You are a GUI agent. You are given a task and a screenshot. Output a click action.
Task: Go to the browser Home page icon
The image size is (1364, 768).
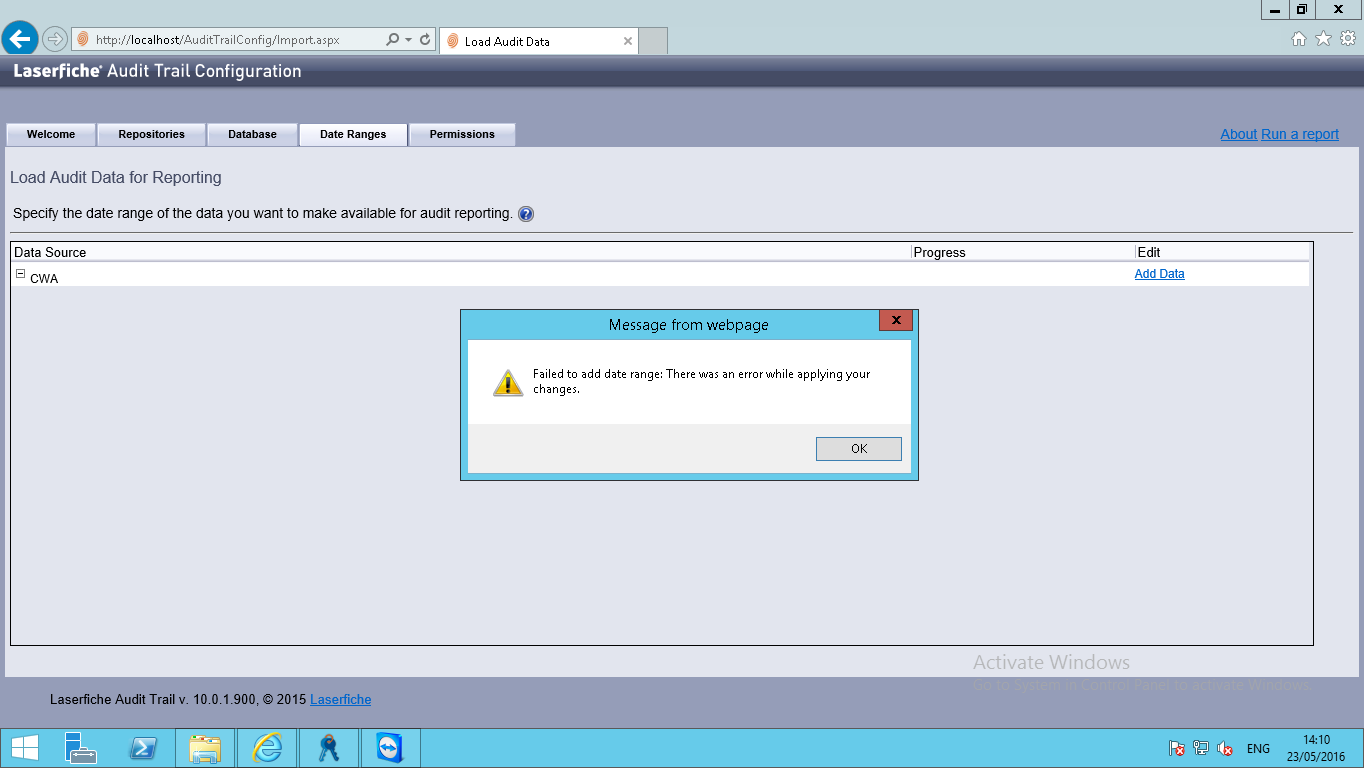pos(1299,39)
